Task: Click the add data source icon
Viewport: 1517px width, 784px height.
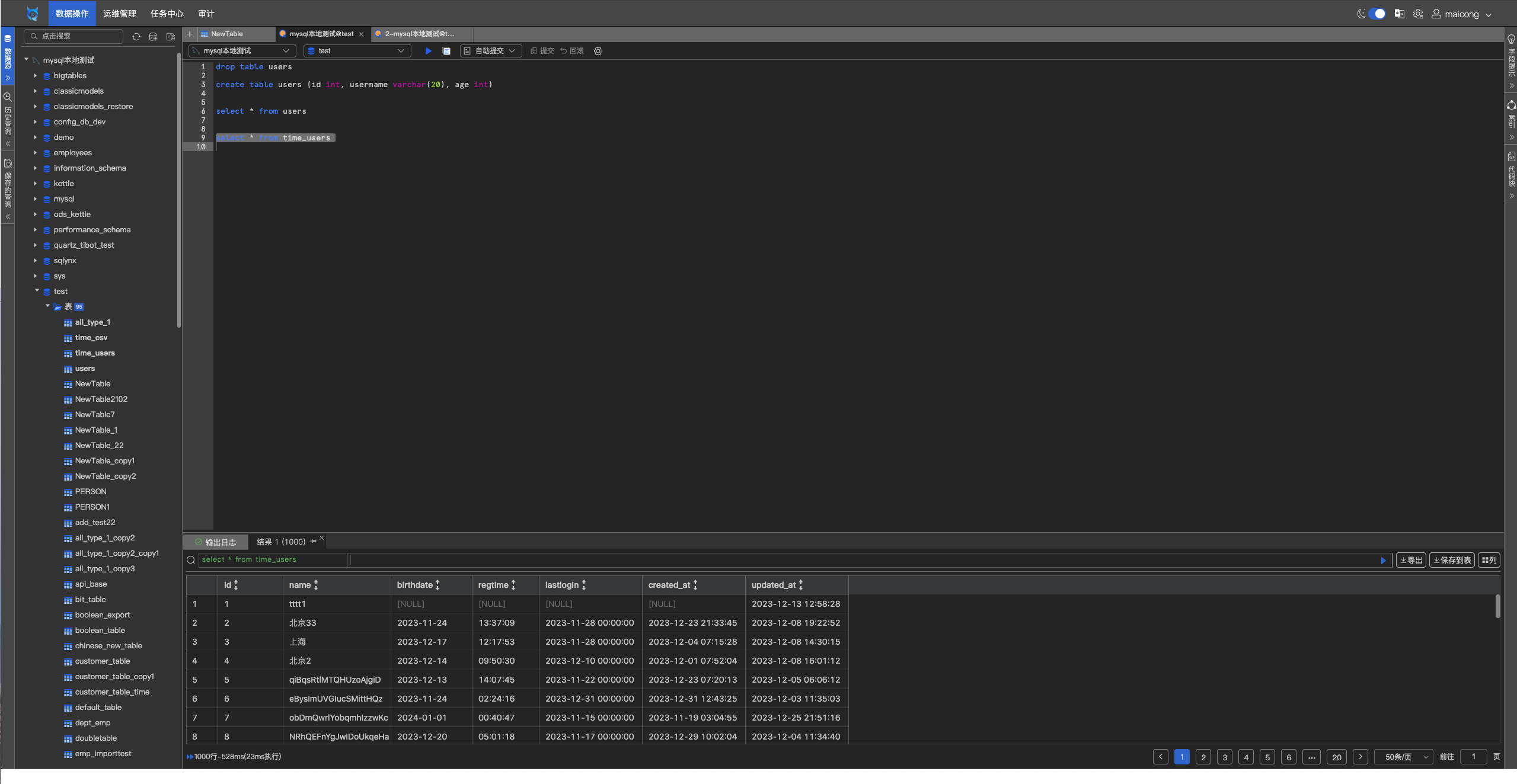Action: click(x=153, y=37)
